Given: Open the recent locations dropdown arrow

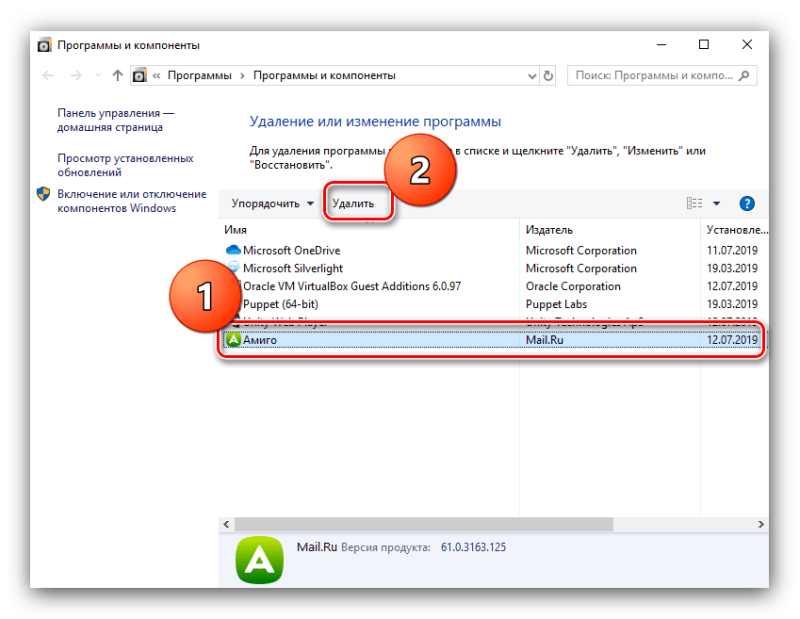Looking at the screenshot, I should [98, 76].
